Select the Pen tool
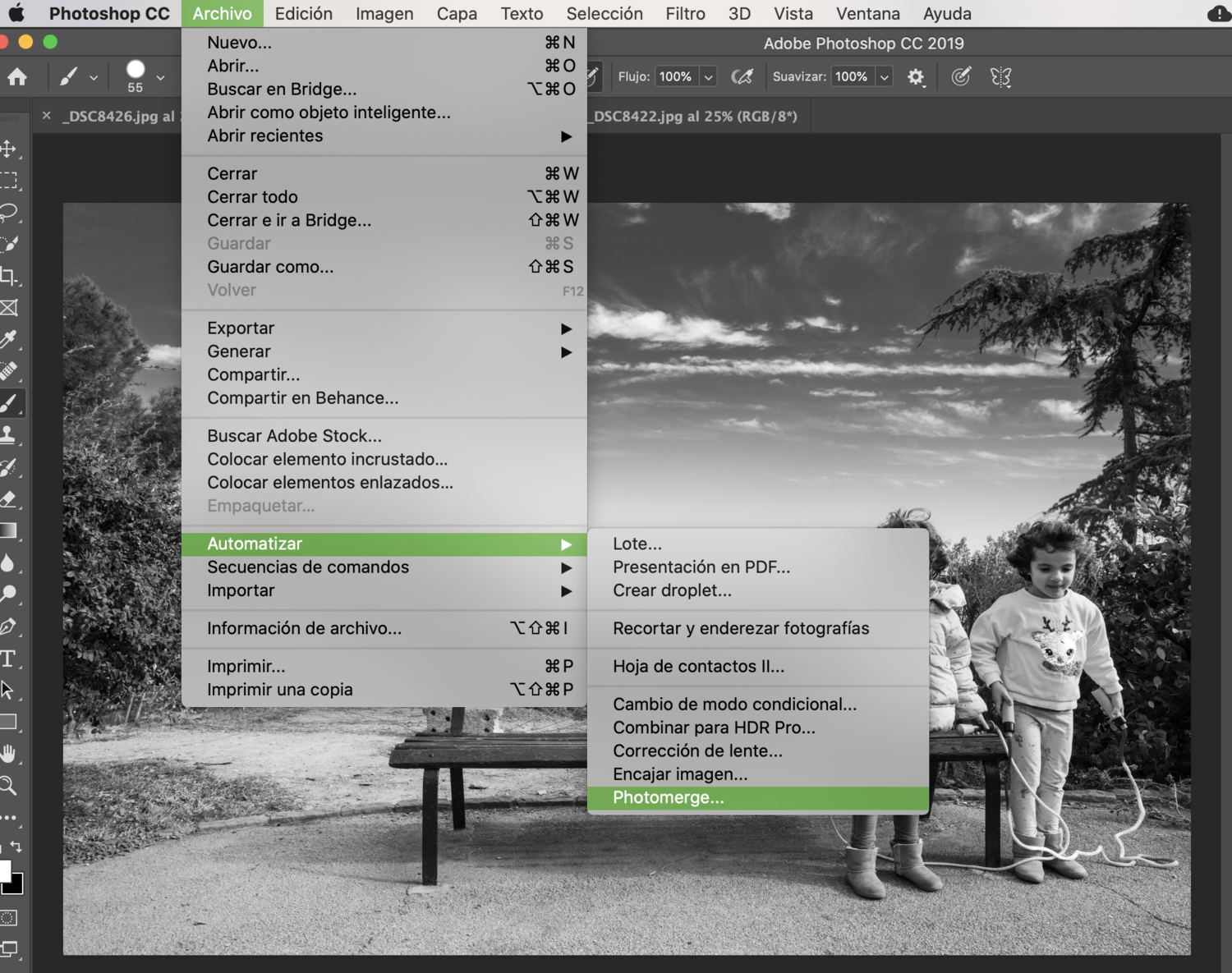Image resolution: width=1232 pixels, height=973 pixels. 9,626
